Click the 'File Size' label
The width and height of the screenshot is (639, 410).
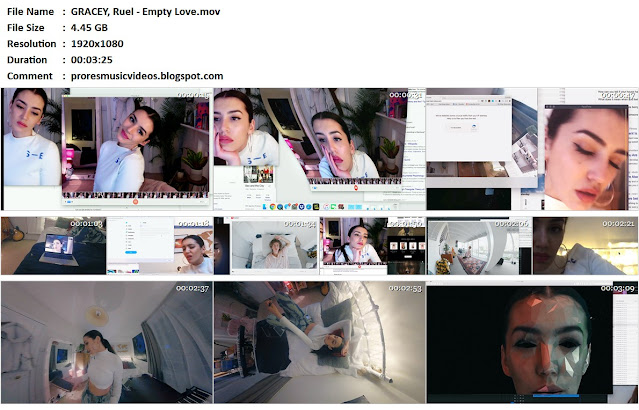pyautogui.click(x=26, y=28)
